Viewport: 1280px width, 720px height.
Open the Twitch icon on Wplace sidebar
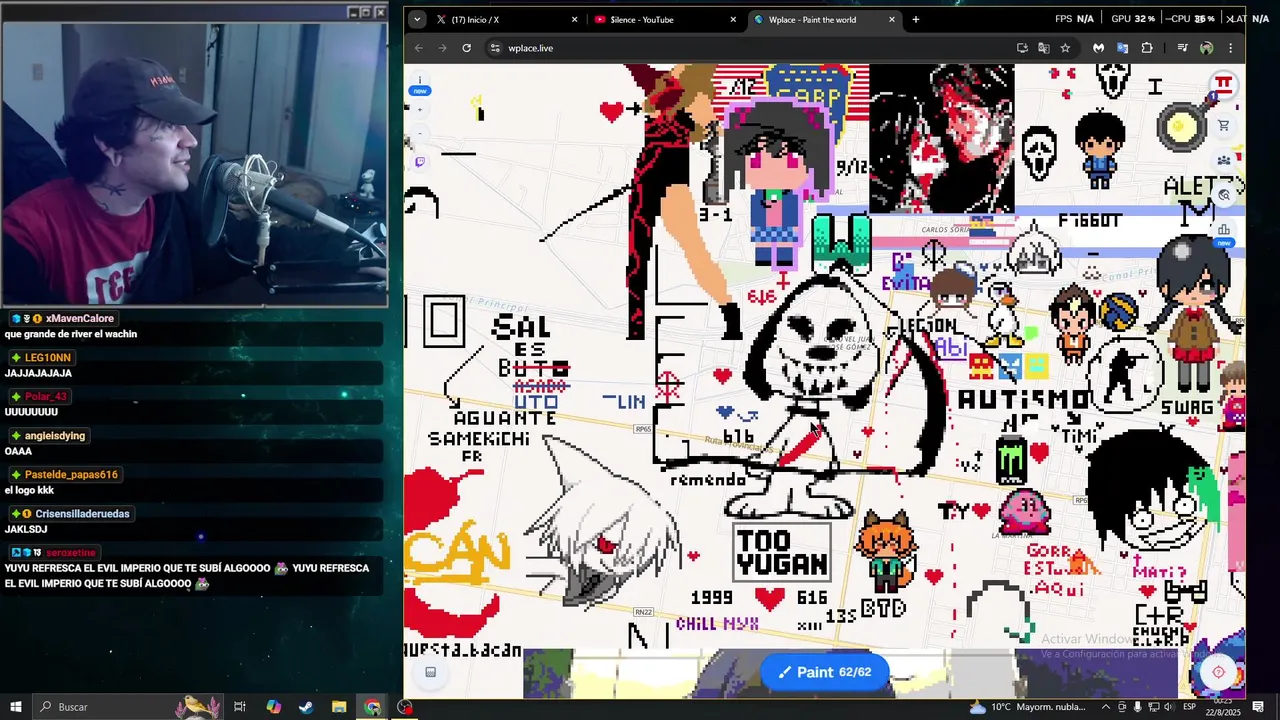pyautogui.click(x=420, y=162)
